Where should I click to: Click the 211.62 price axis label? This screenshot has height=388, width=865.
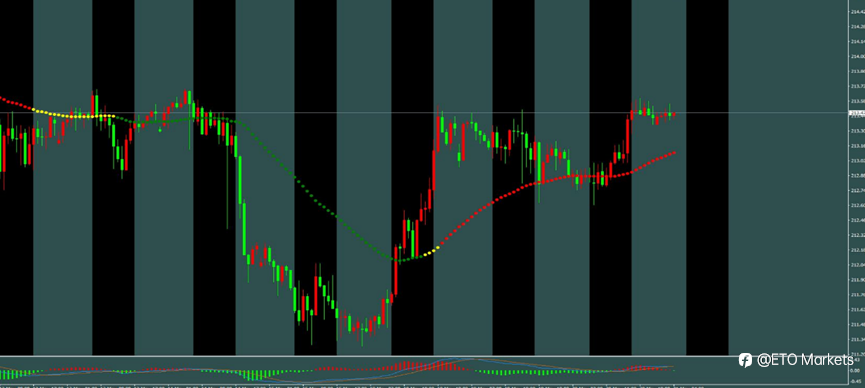tap(857, 309)
